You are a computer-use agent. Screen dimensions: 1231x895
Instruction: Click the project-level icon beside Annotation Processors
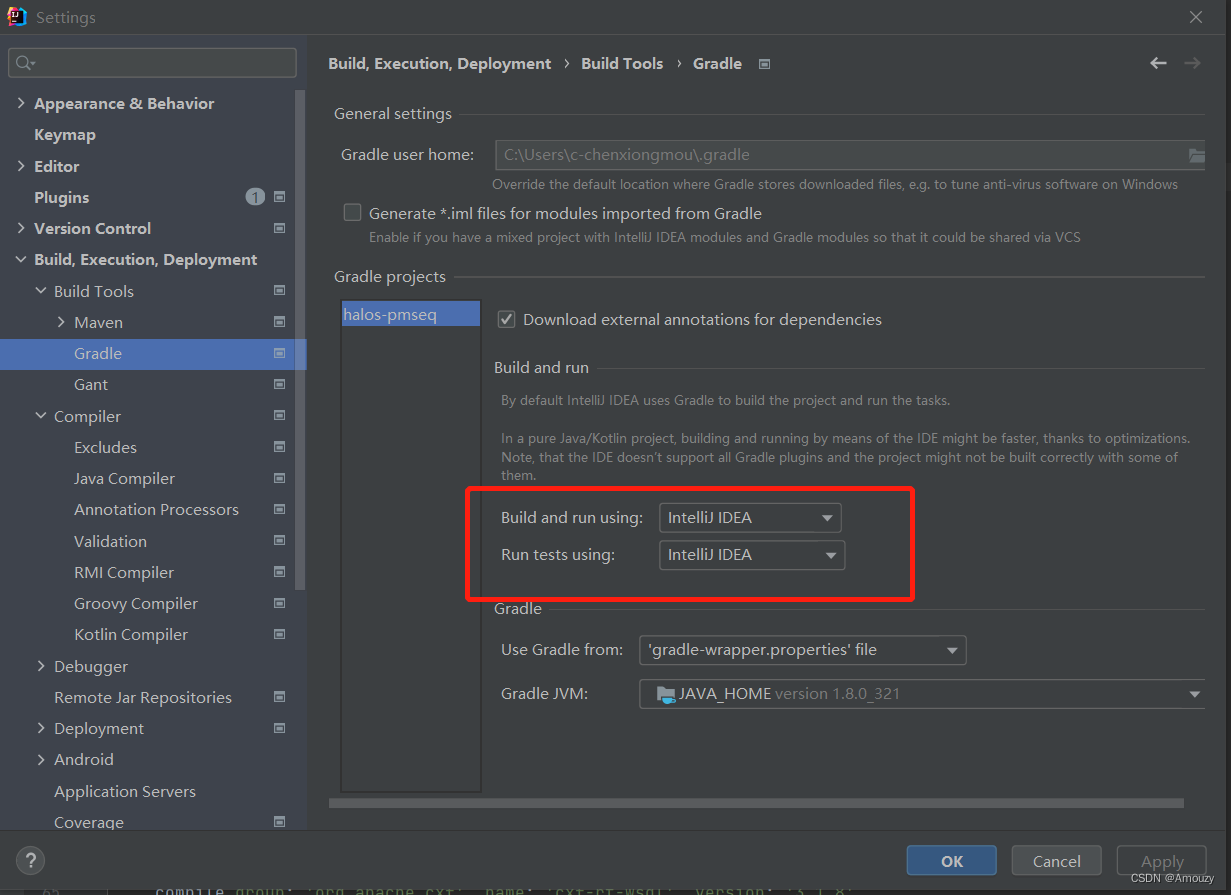(x=280, y=509)
